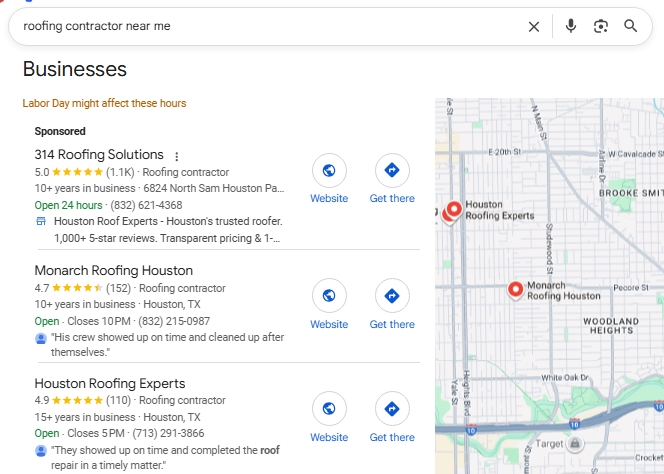Select Houston Roofing Experts pin on map
The image size is (664, 474).
coord(453,210)
